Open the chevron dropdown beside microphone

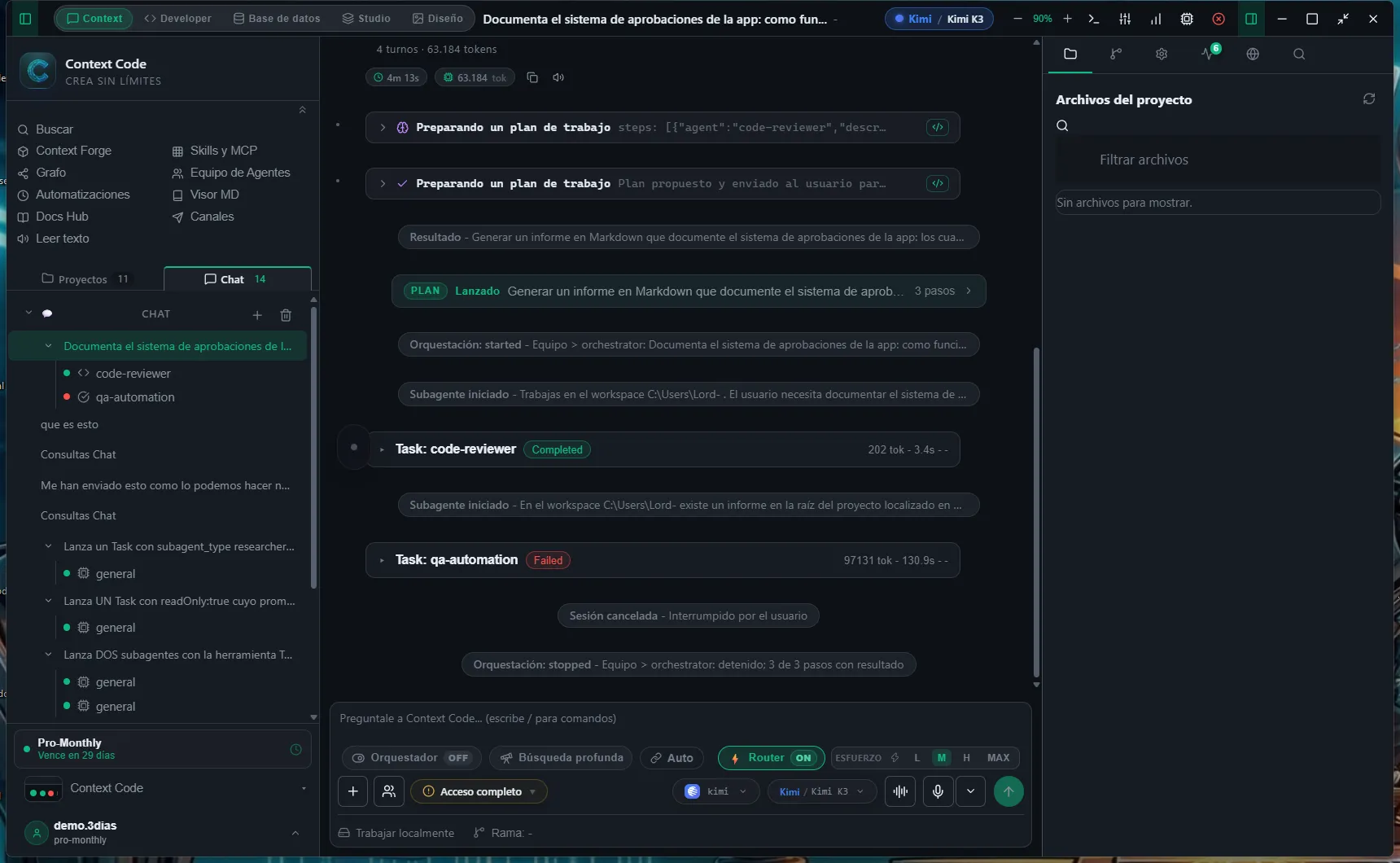(x=970, y=791)
